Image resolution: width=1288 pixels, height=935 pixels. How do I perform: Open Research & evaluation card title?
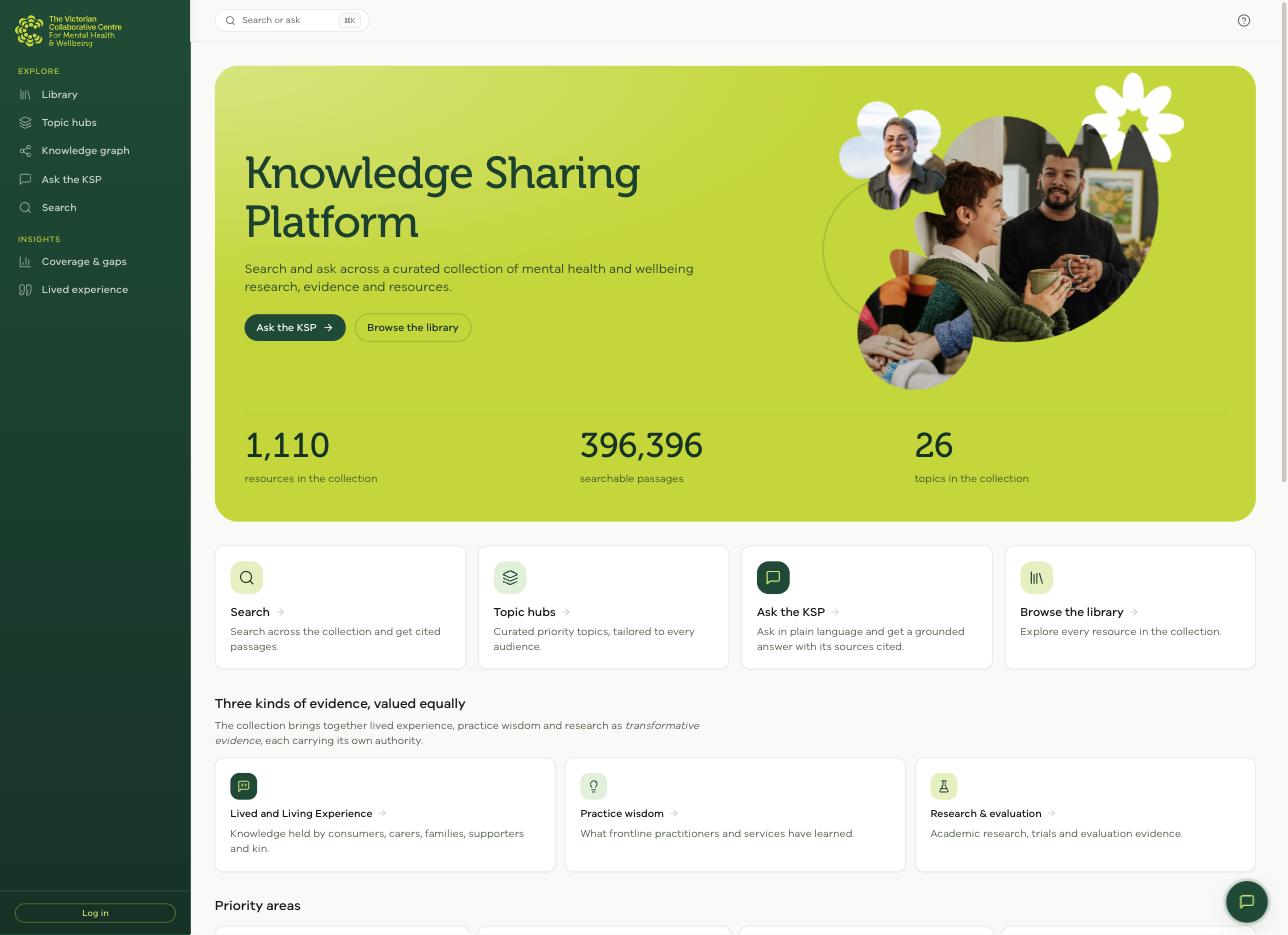click(x=986, y=813)
